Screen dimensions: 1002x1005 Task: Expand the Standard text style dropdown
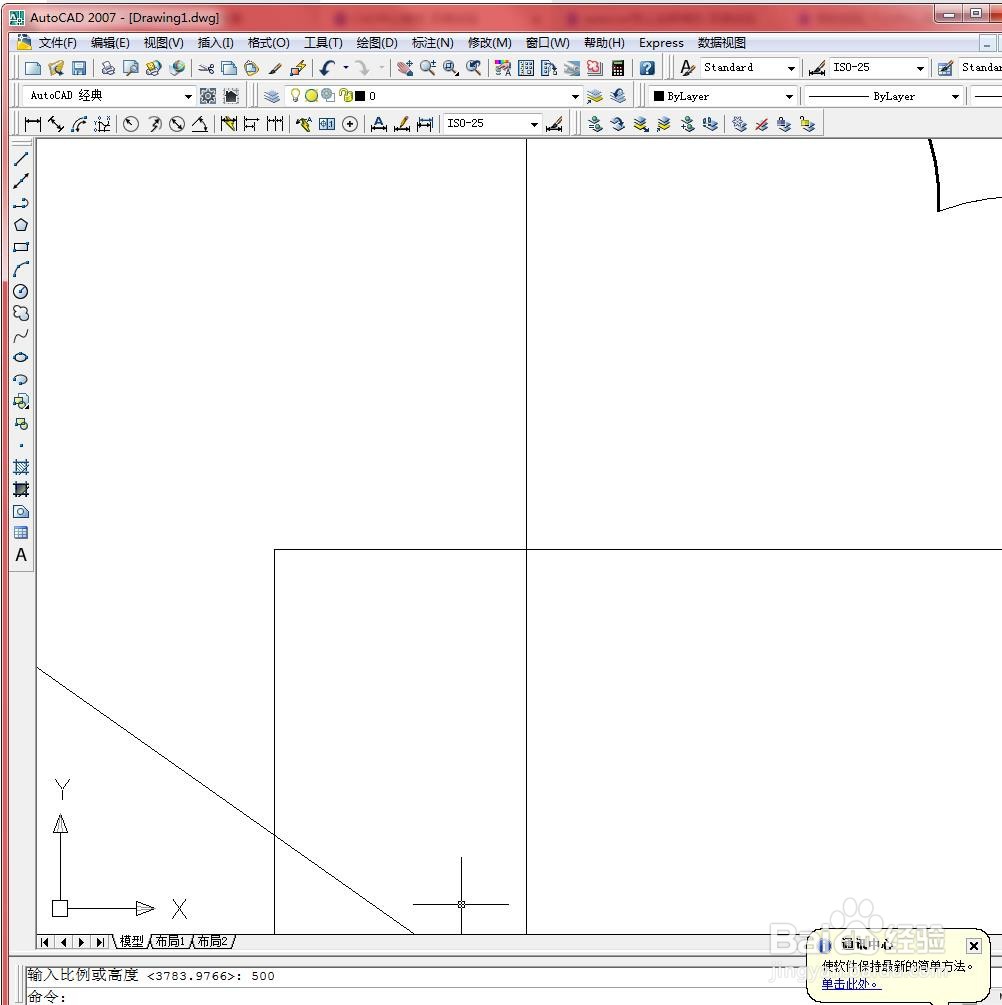[x=791, y=68]
